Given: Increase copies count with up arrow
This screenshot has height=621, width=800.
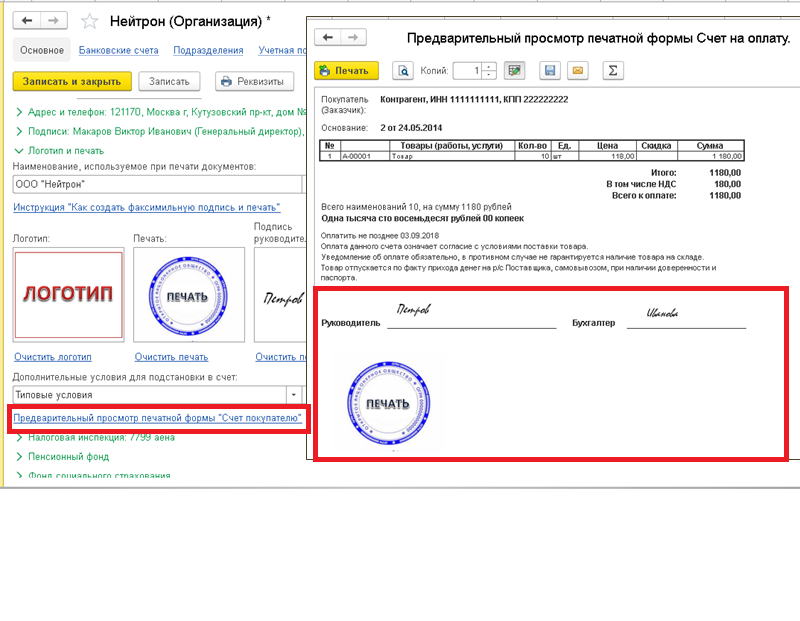Looking at the screenshot, I should click(489, 66).
